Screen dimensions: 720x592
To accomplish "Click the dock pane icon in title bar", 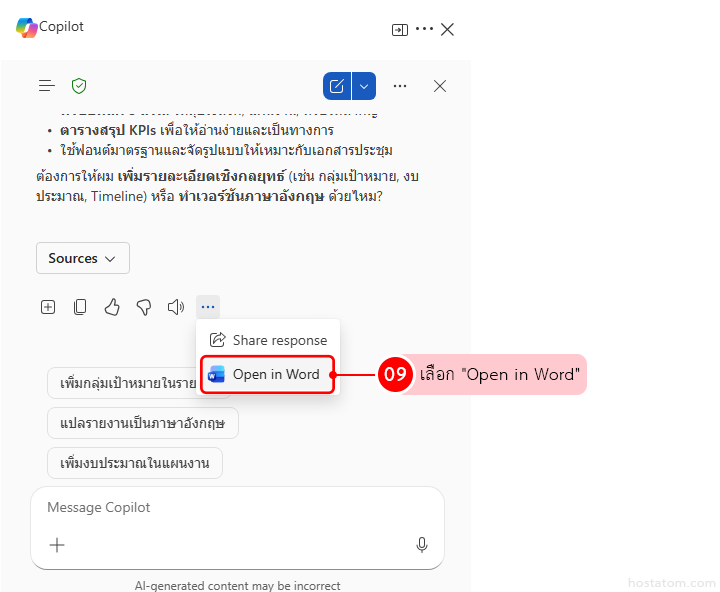I will 399,30.
